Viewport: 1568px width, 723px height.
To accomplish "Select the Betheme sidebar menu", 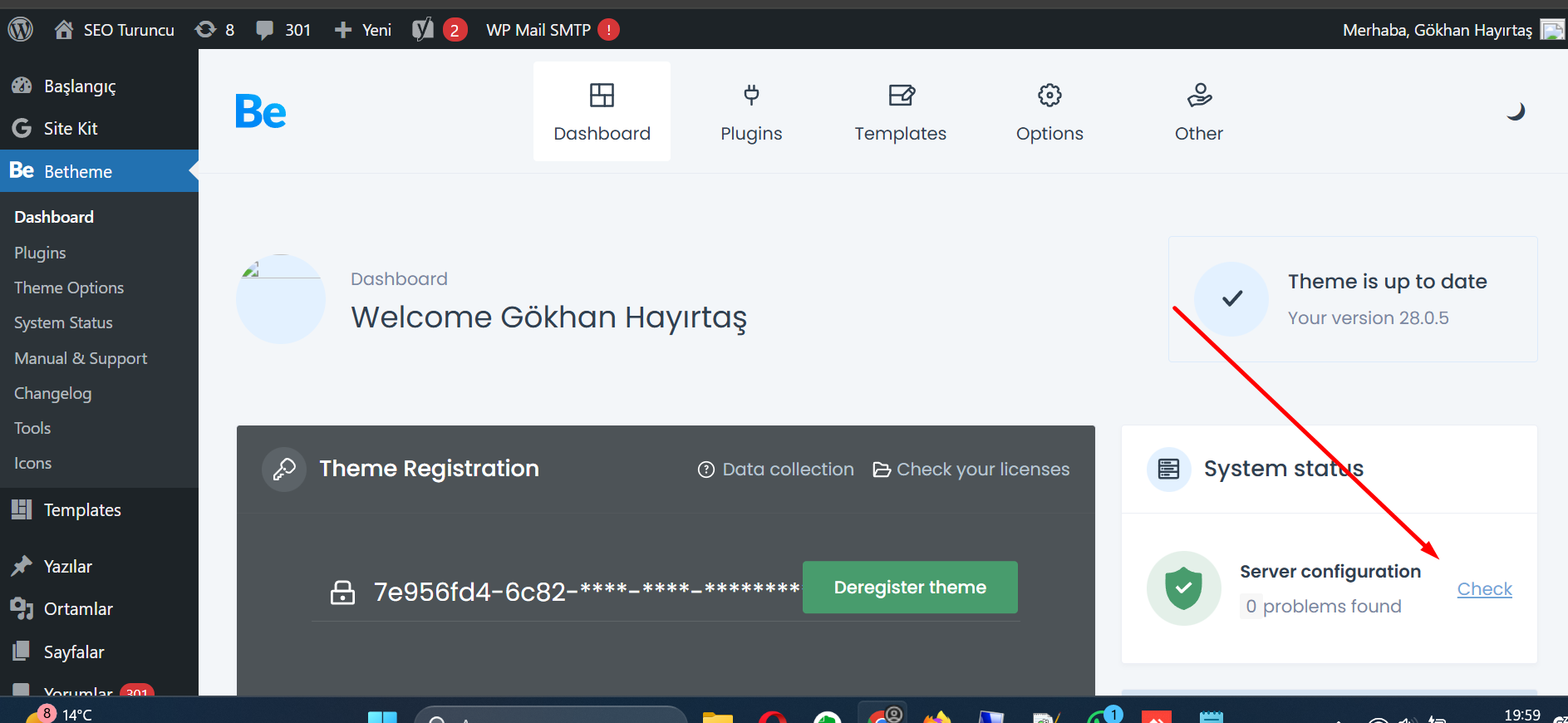I will point(99,171).
